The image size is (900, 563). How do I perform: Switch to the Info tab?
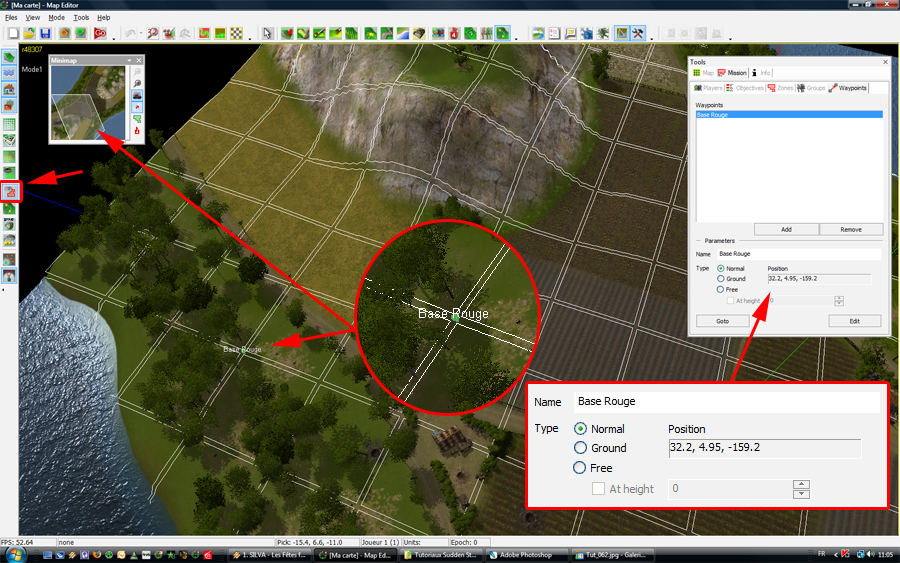point(761,73)
